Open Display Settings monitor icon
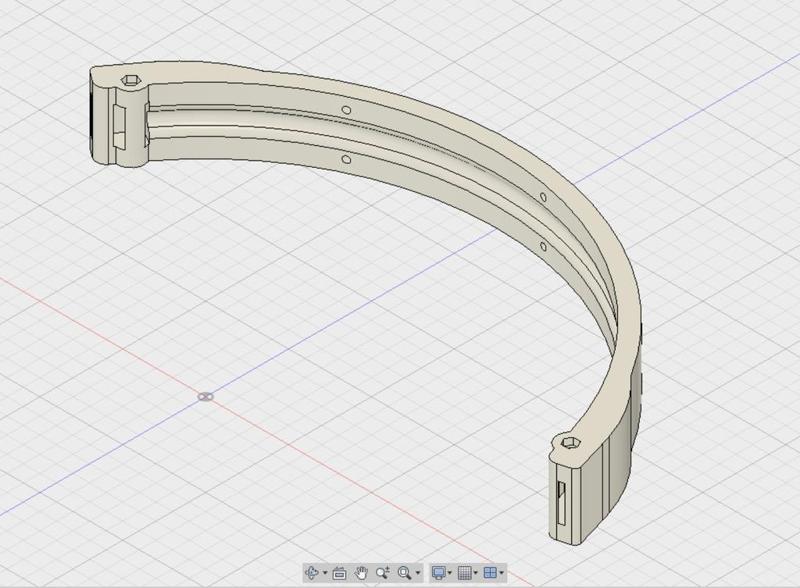 (439, 573)
